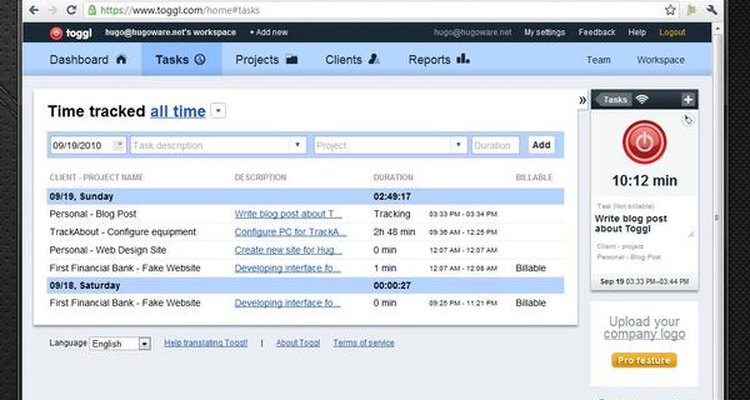Click Help translating Toggl link
This screenshot has height=400, width=750.
(x=206, y=343)
